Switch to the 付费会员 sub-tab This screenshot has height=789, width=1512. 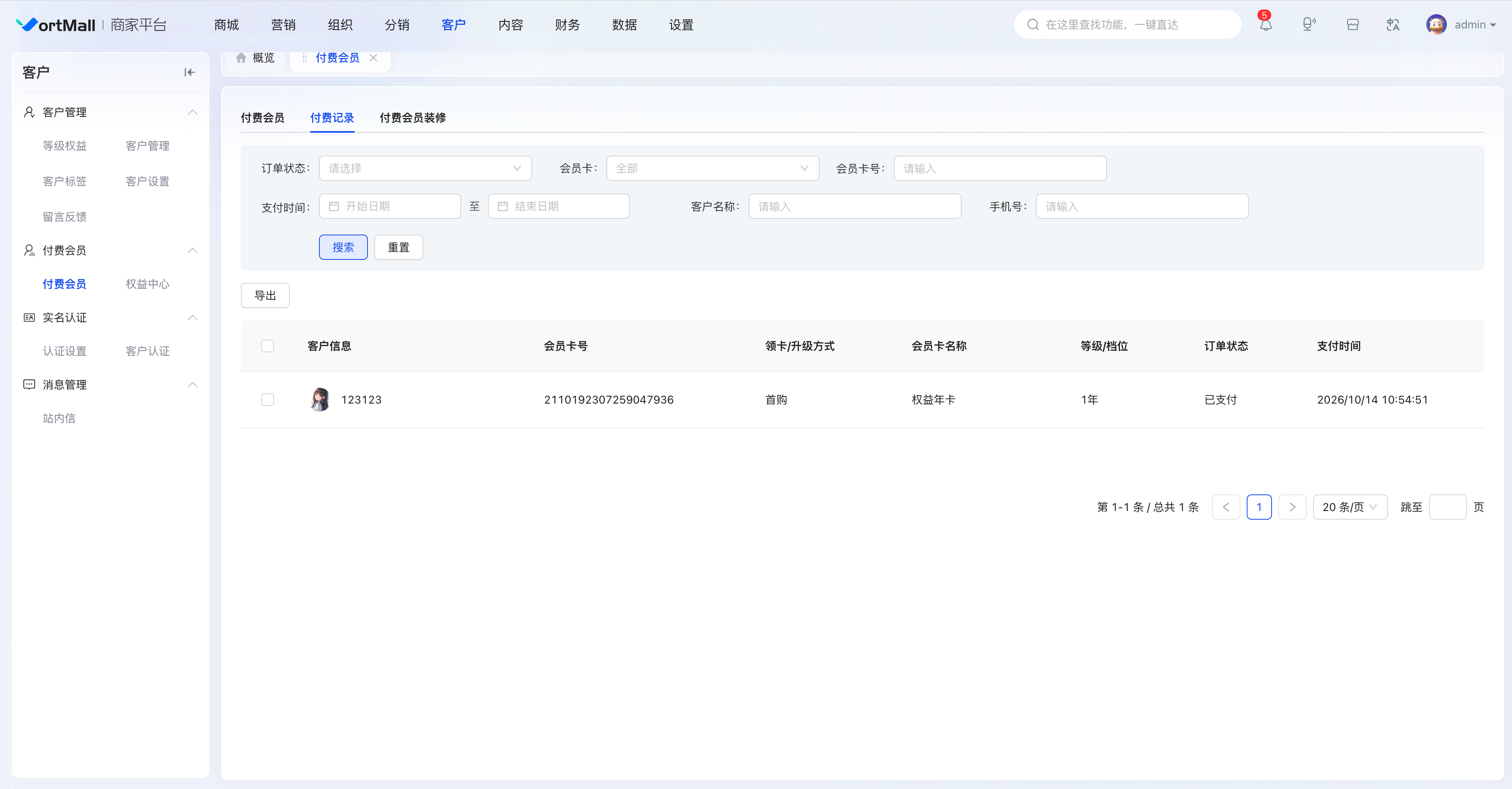tap(263, 117)
